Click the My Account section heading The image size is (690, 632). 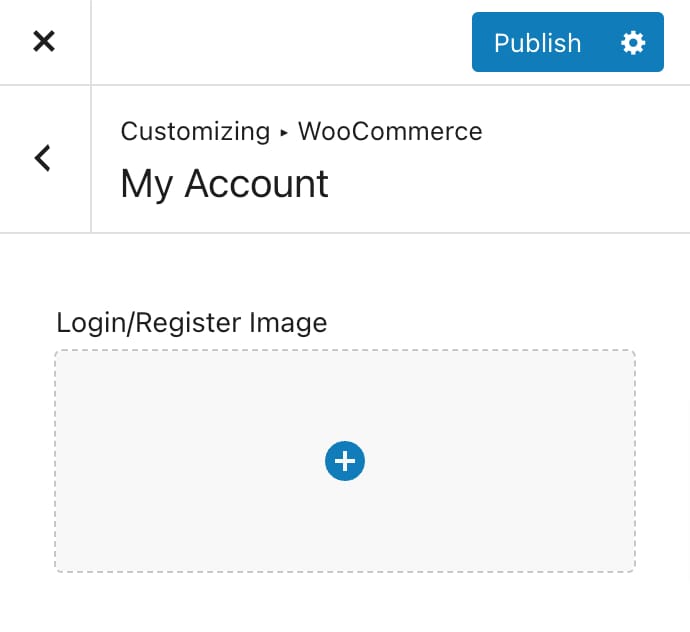pyautogui.click(x=224, y=185)
